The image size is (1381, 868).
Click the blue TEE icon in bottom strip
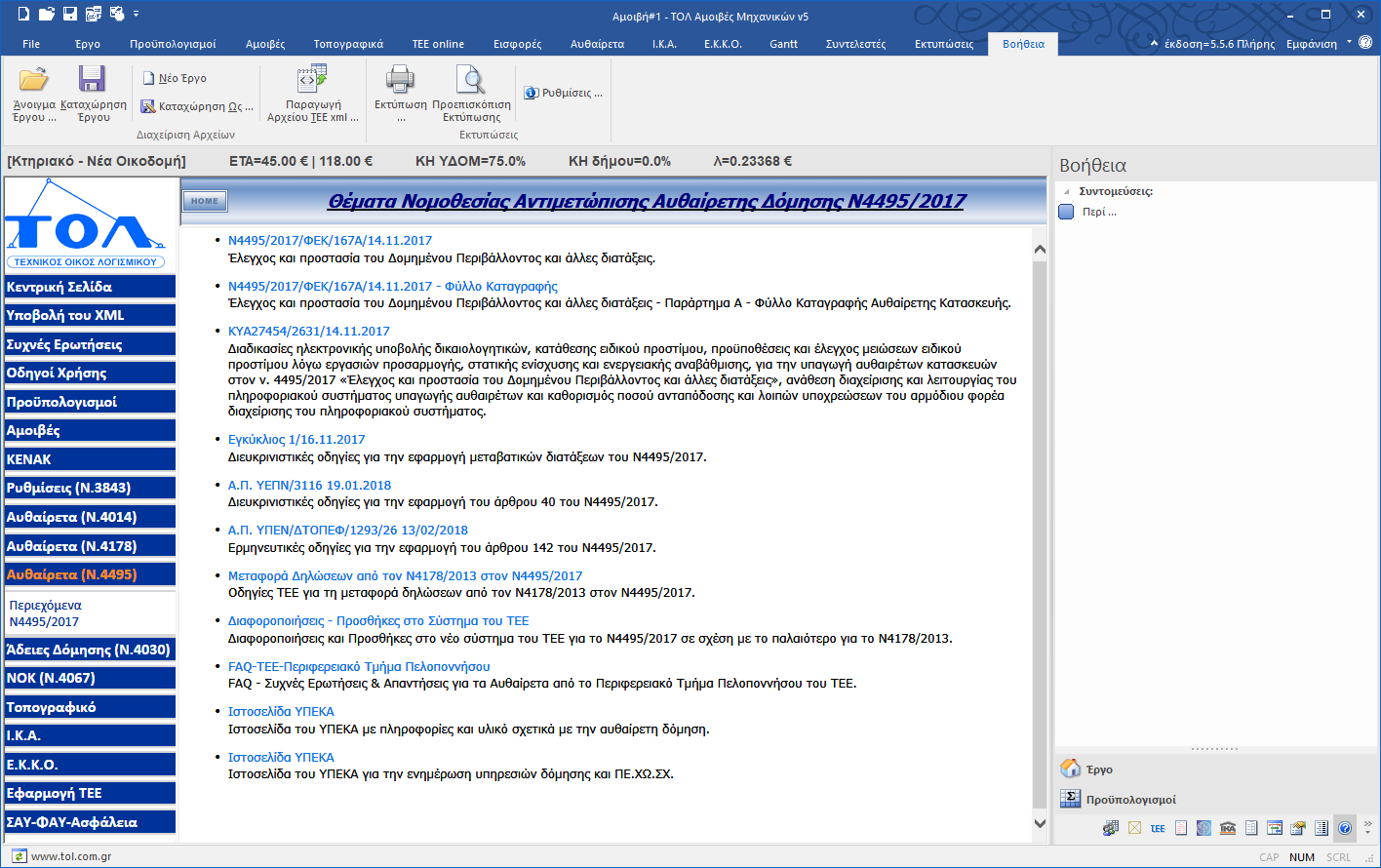1157,829
